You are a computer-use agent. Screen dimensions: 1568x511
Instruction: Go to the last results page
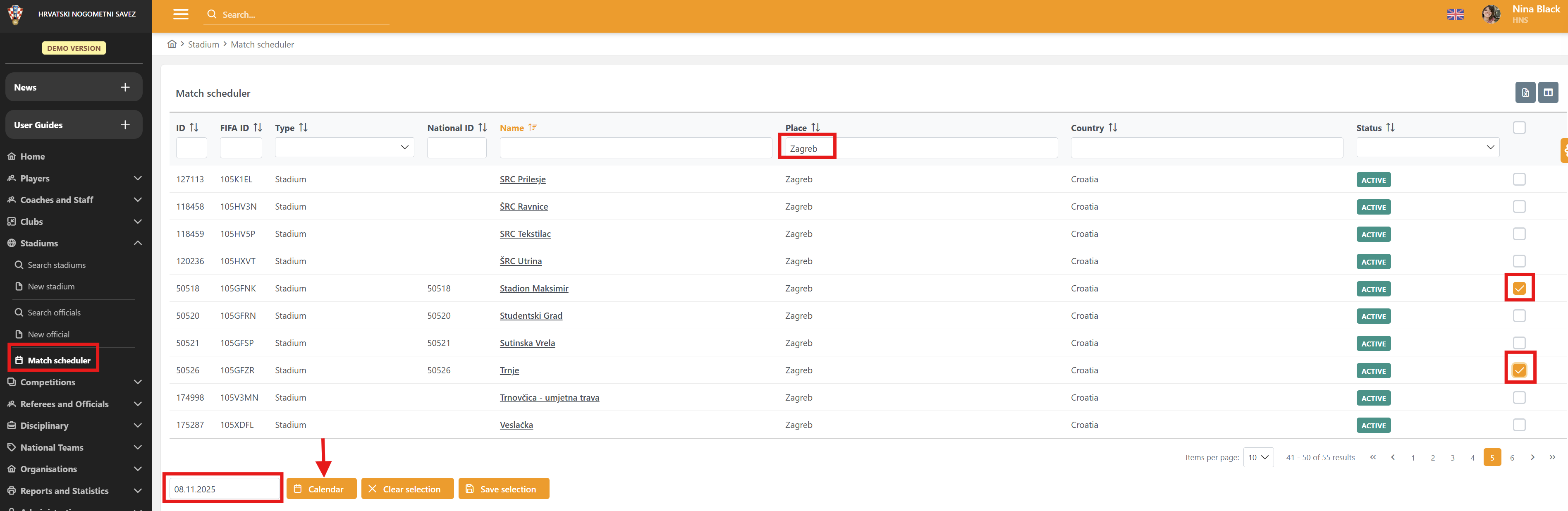tap(1552, 457)
